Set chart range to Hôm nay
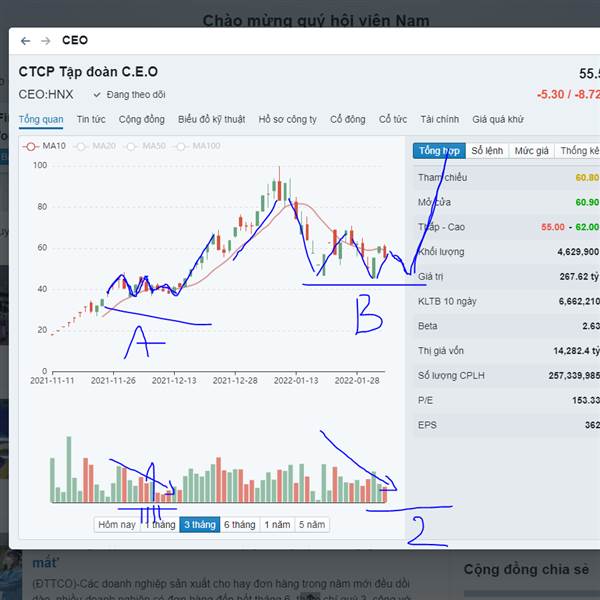 click(117, 525)
